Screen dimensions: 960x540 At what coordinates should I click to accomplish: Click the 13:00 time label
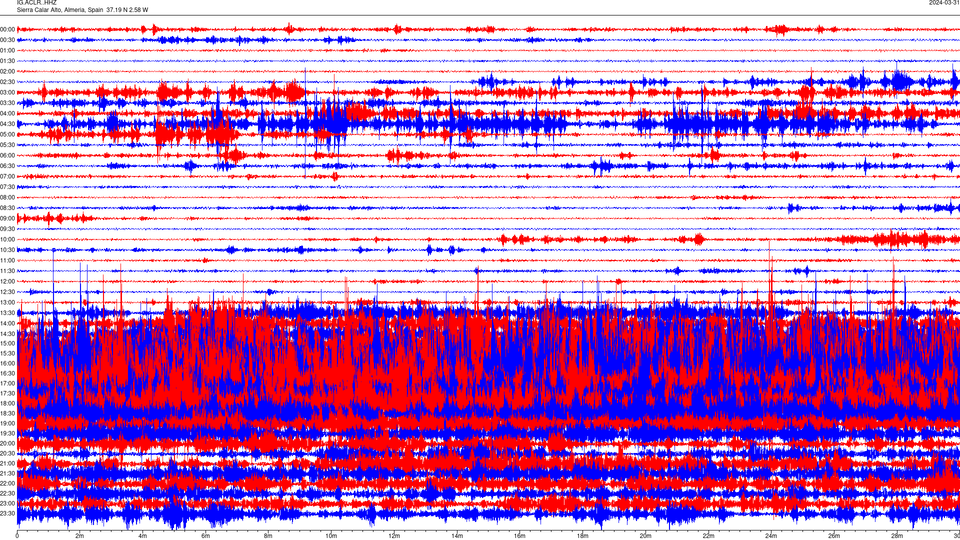[8, 302]
